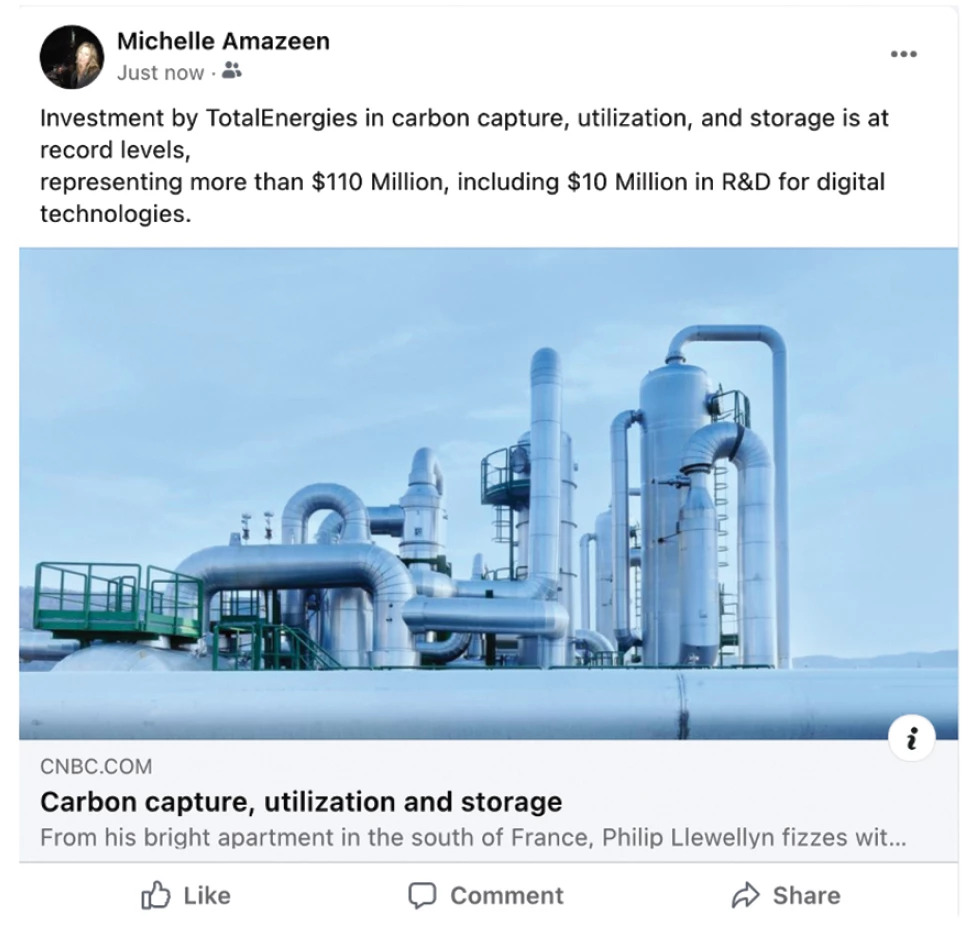The height and width of the screenshot is (930, 972).
Task: Click the line mentioning $110 Million
Action: 462,183
